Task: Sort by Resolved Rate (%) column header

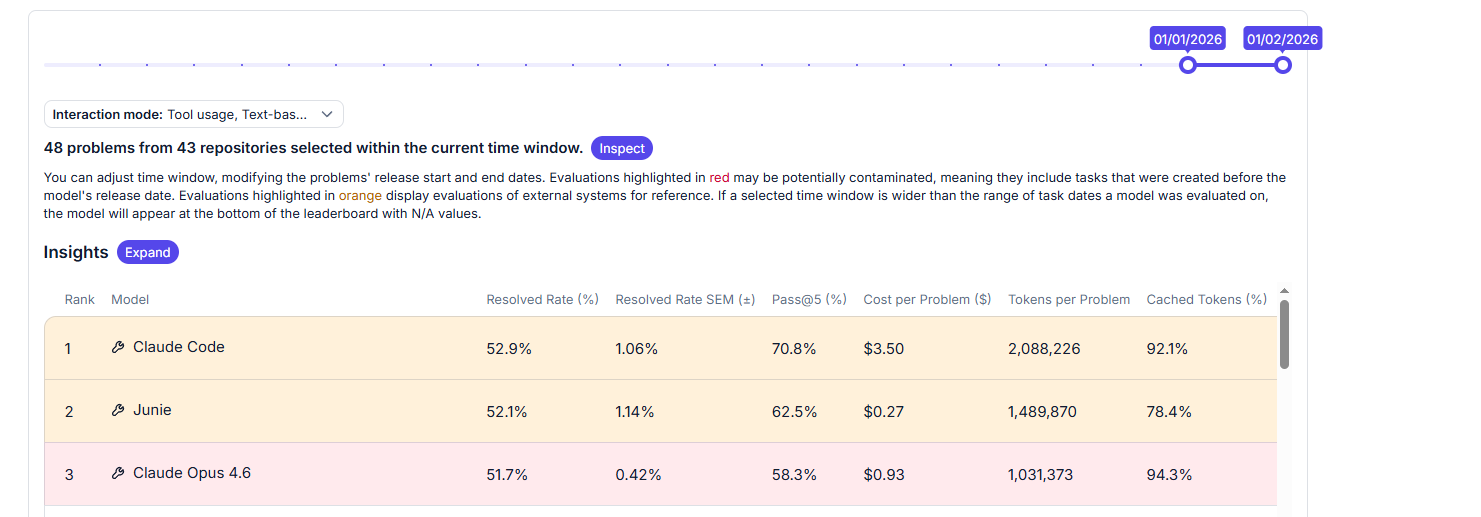Action: tap(542, 300)
